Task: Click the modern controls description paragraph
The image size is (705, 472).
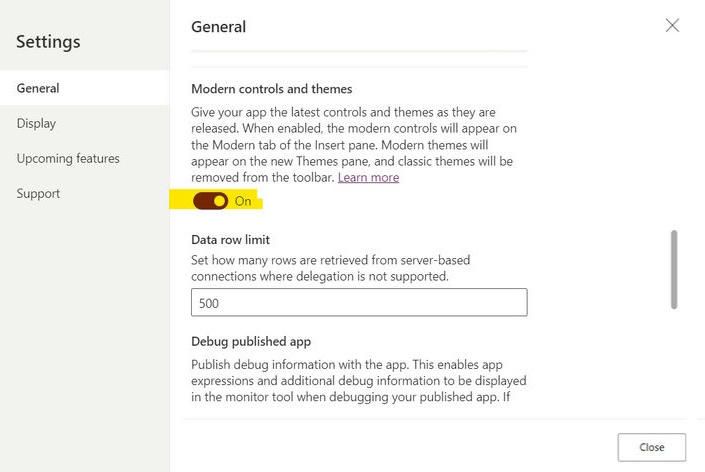Action: click(x=350, y=145)
